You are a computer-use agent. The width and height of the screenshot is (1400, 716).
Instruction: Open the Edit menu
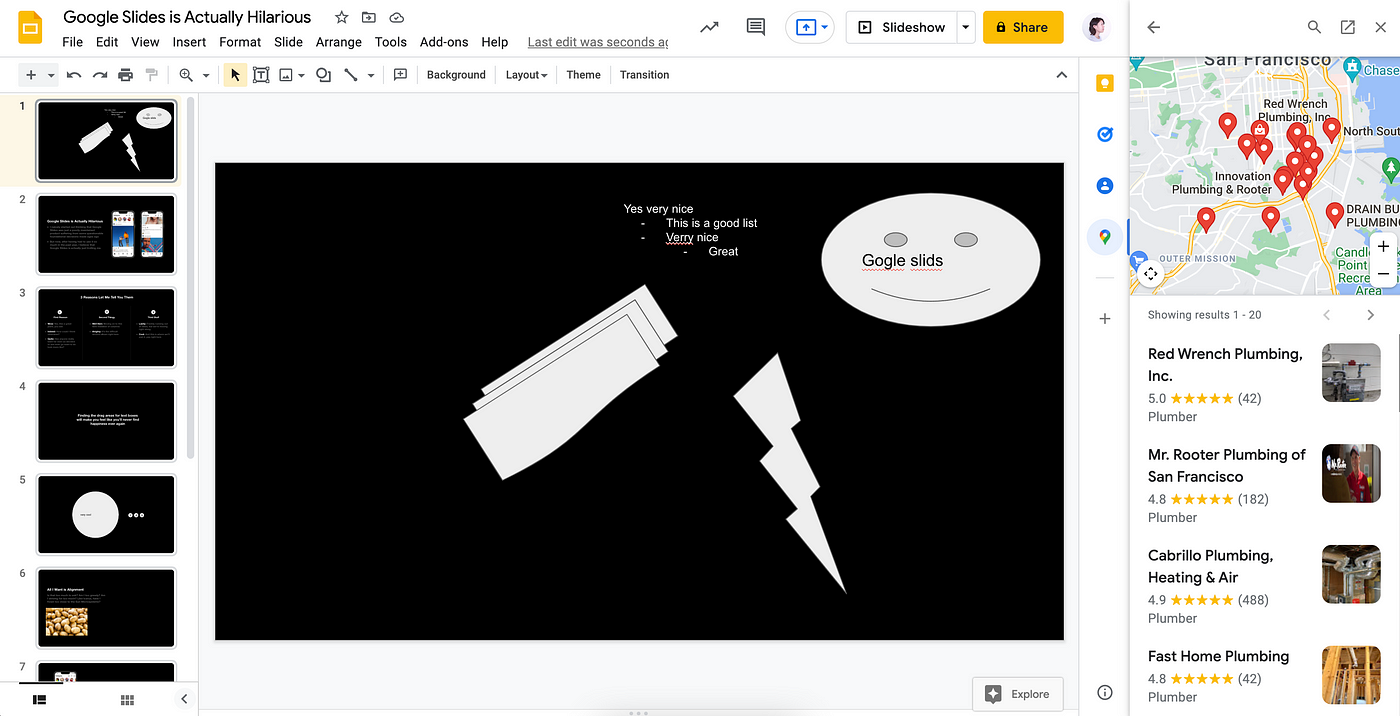click(107, 42)
